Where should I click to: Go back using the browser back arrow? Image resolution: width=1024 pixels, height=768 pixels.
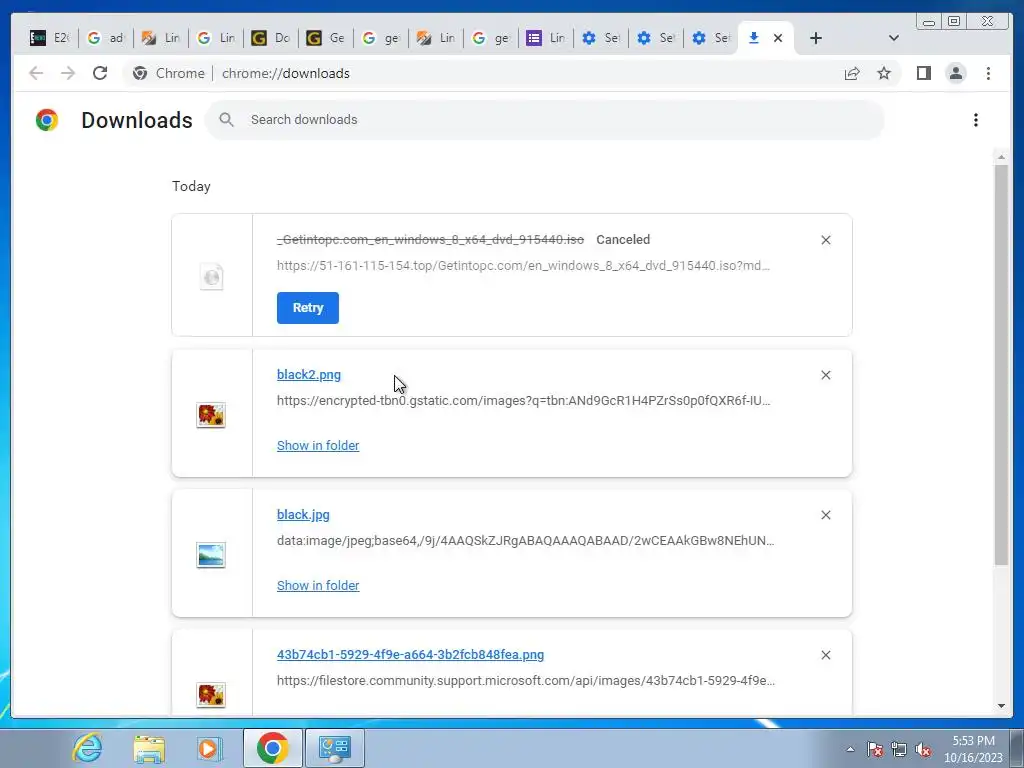point(36,73)
